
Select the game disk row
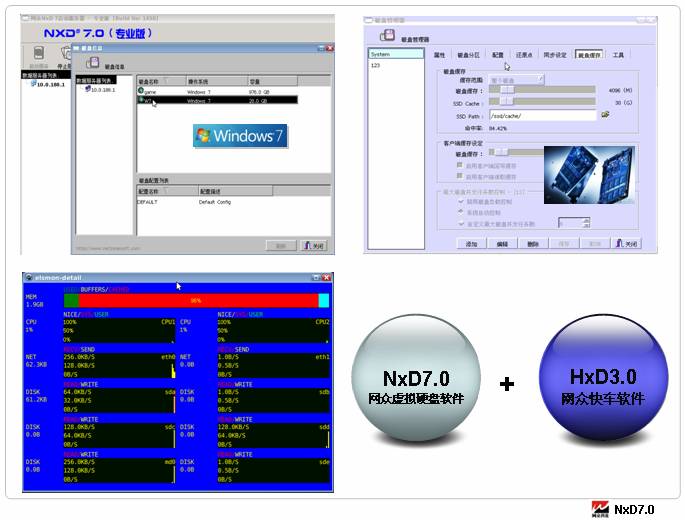[217, 92]
